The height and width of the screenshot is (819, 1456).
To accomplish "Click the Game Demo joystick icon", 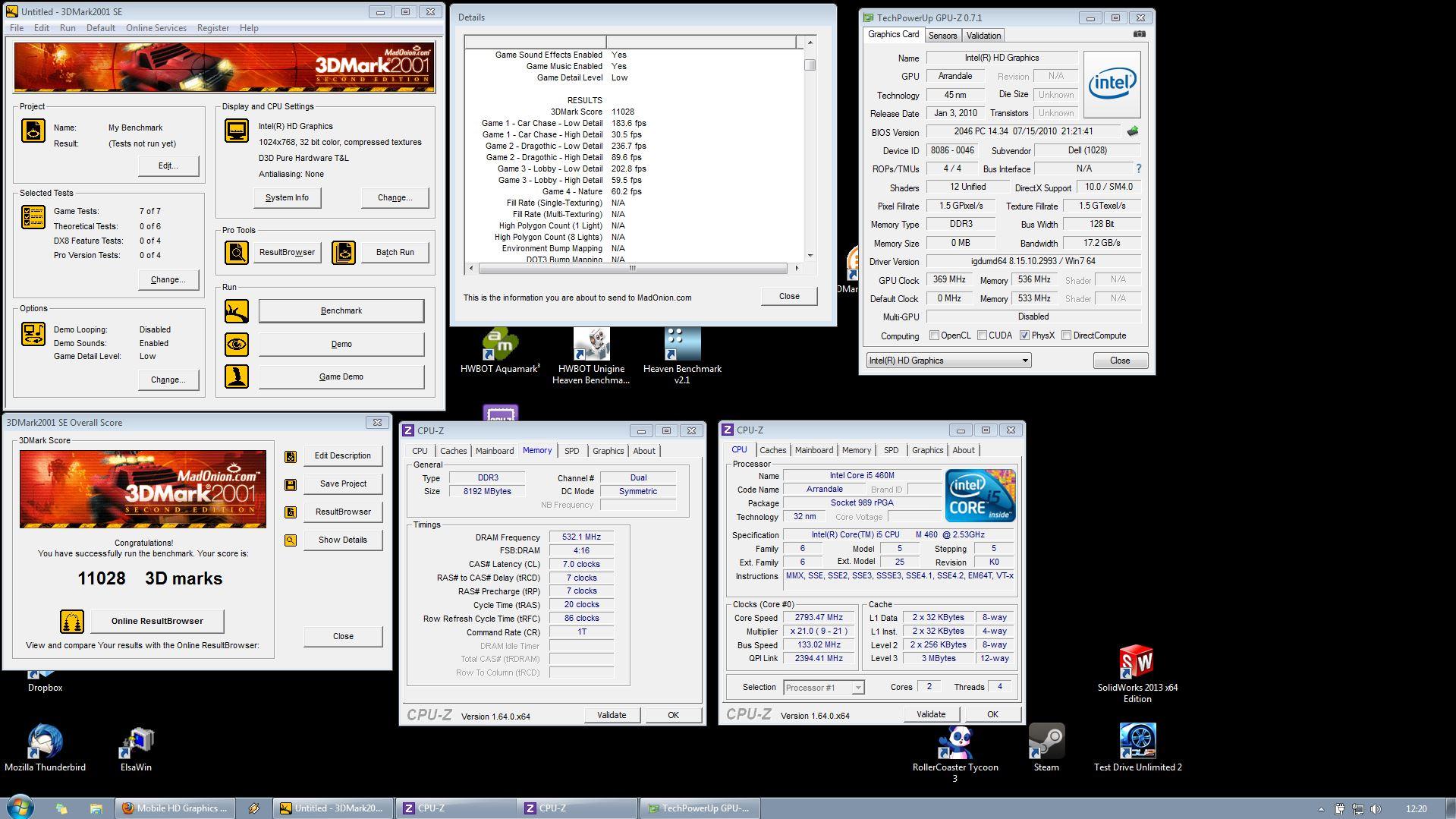I will click(236, 376).
